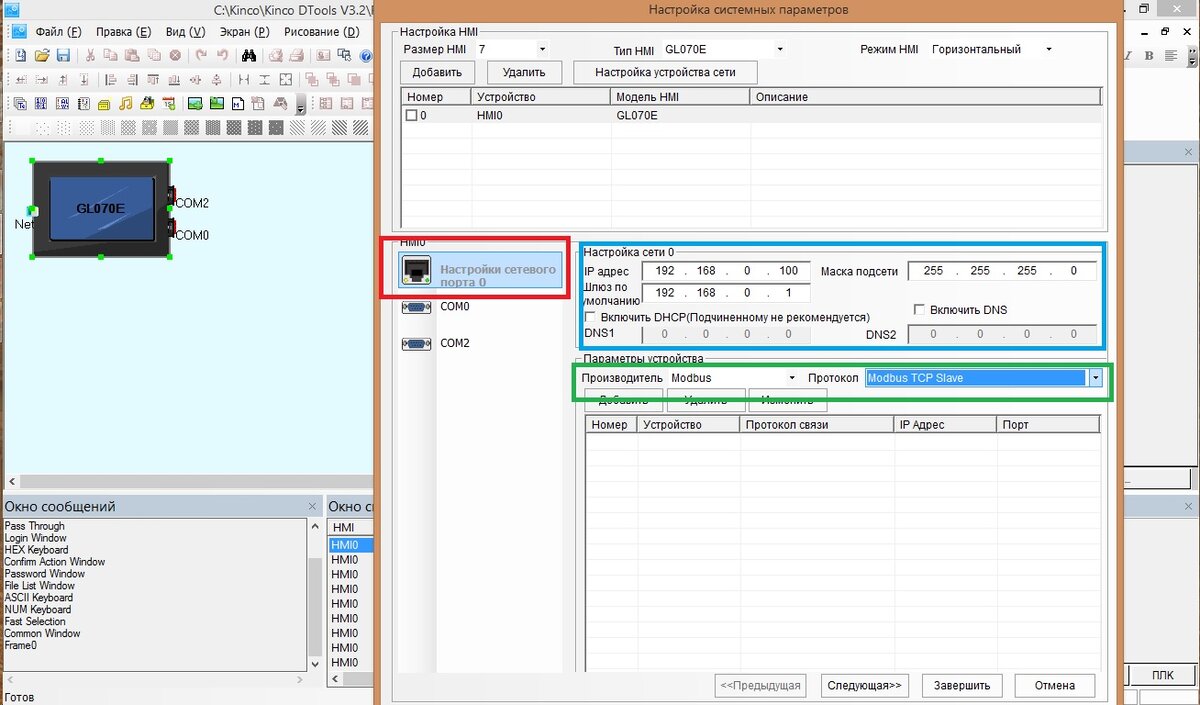The height and width of the screenshot is (705, 1200).
Task: Click Добавить button under Настройка HMI
Action: click(437, 72)
